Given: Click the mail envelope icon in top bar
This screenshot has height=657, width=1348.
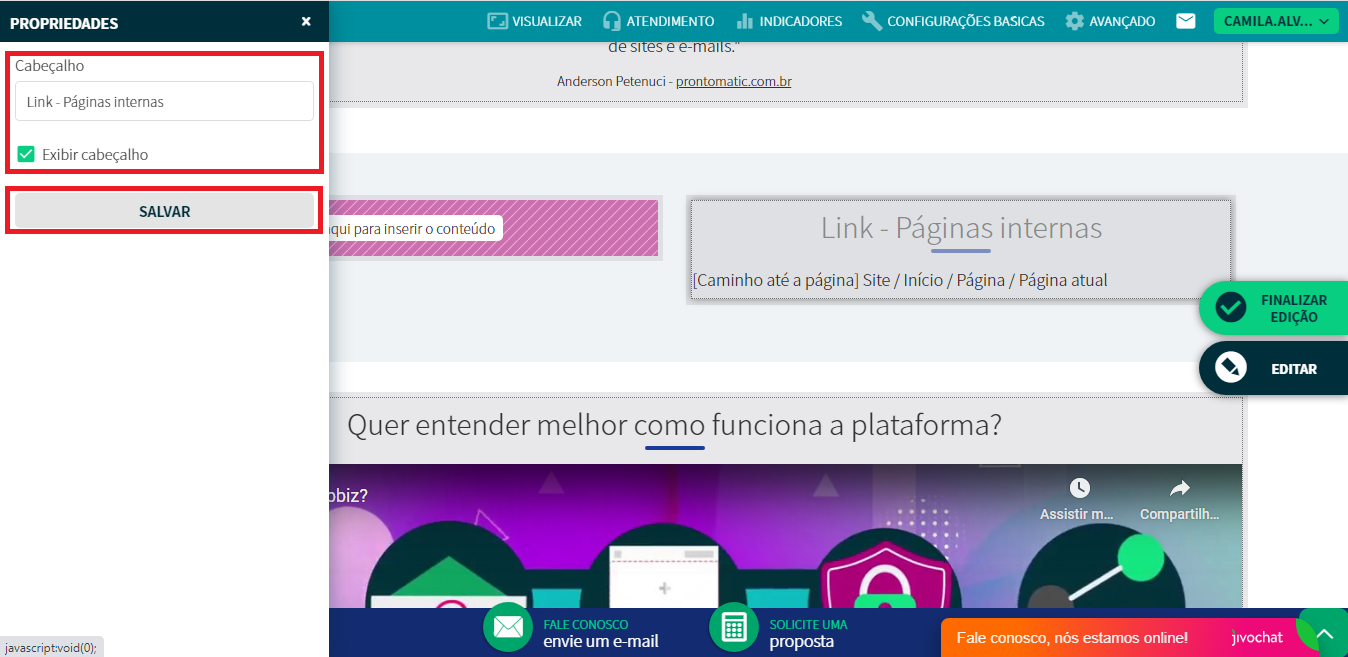Looking at the screenshot, I should 1185,21.
